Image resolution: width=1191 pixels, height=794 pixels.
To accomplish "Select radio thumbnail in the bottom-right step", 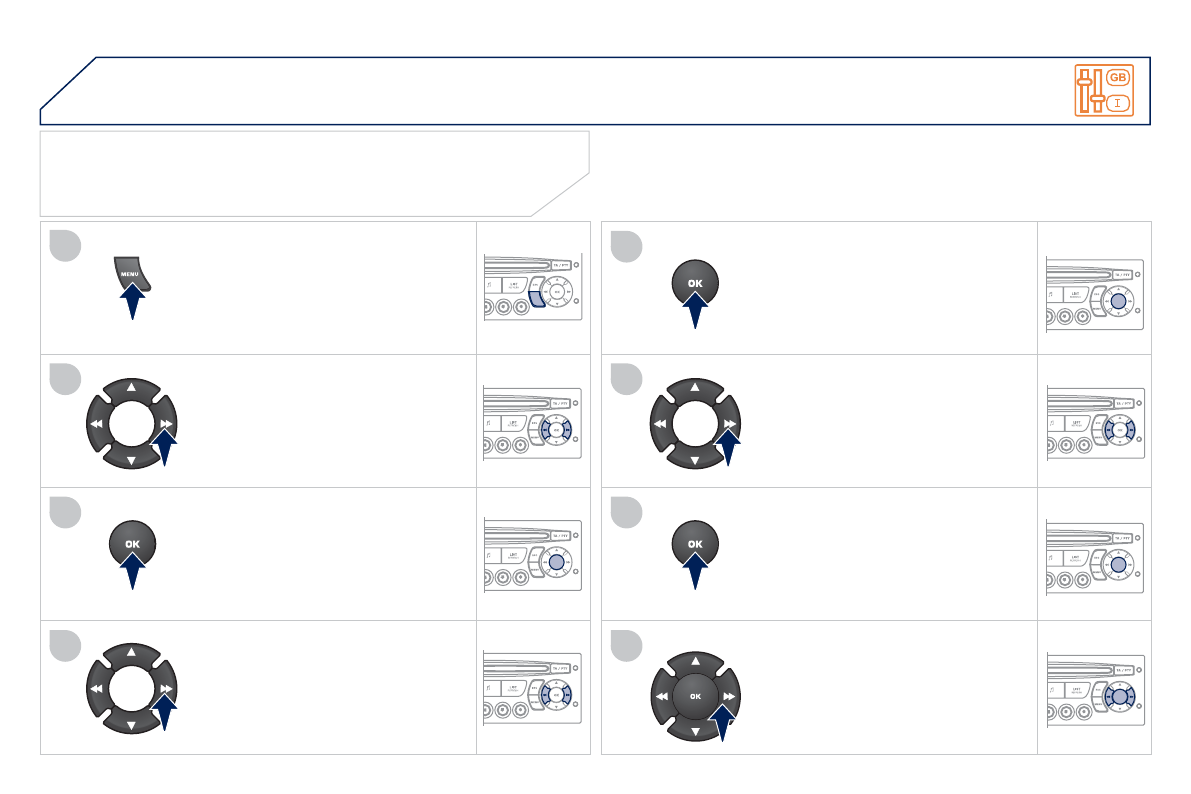I will pyautogui.click(x=1095, y=687).
